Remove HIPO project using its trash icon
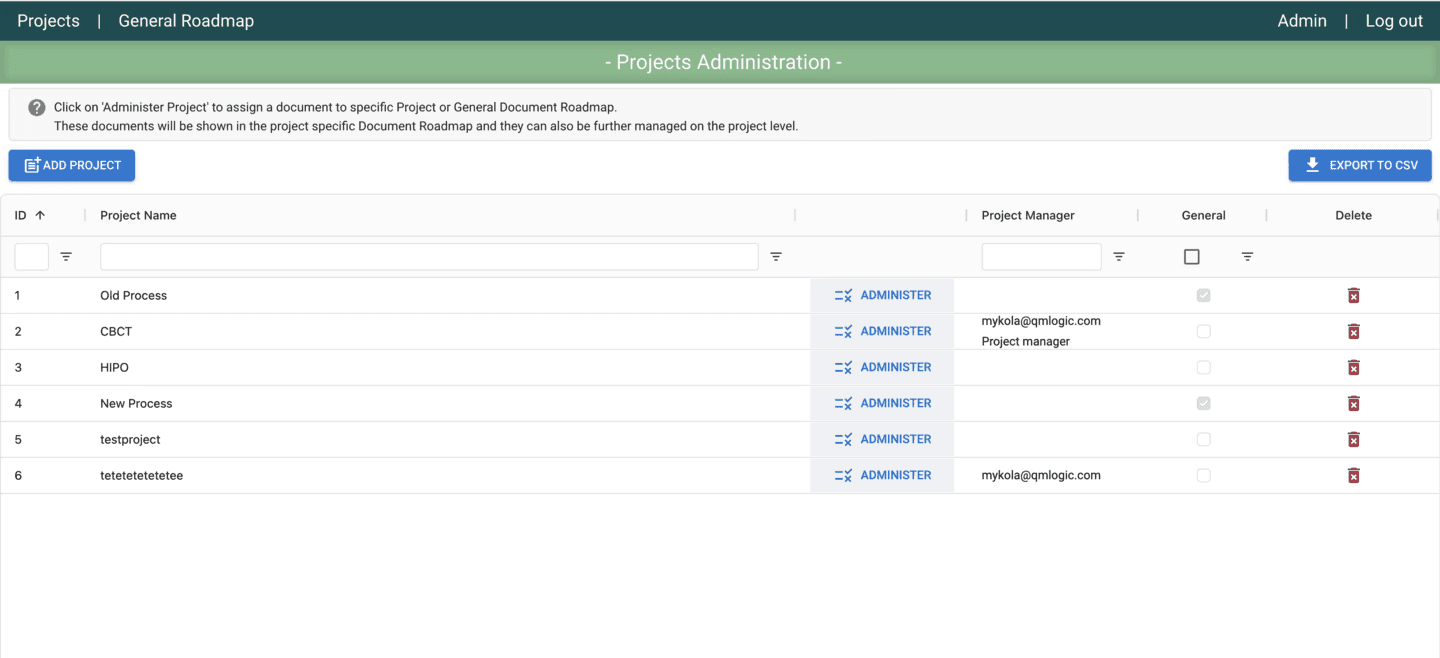The image size is (1440, 658). (1353, 367)
